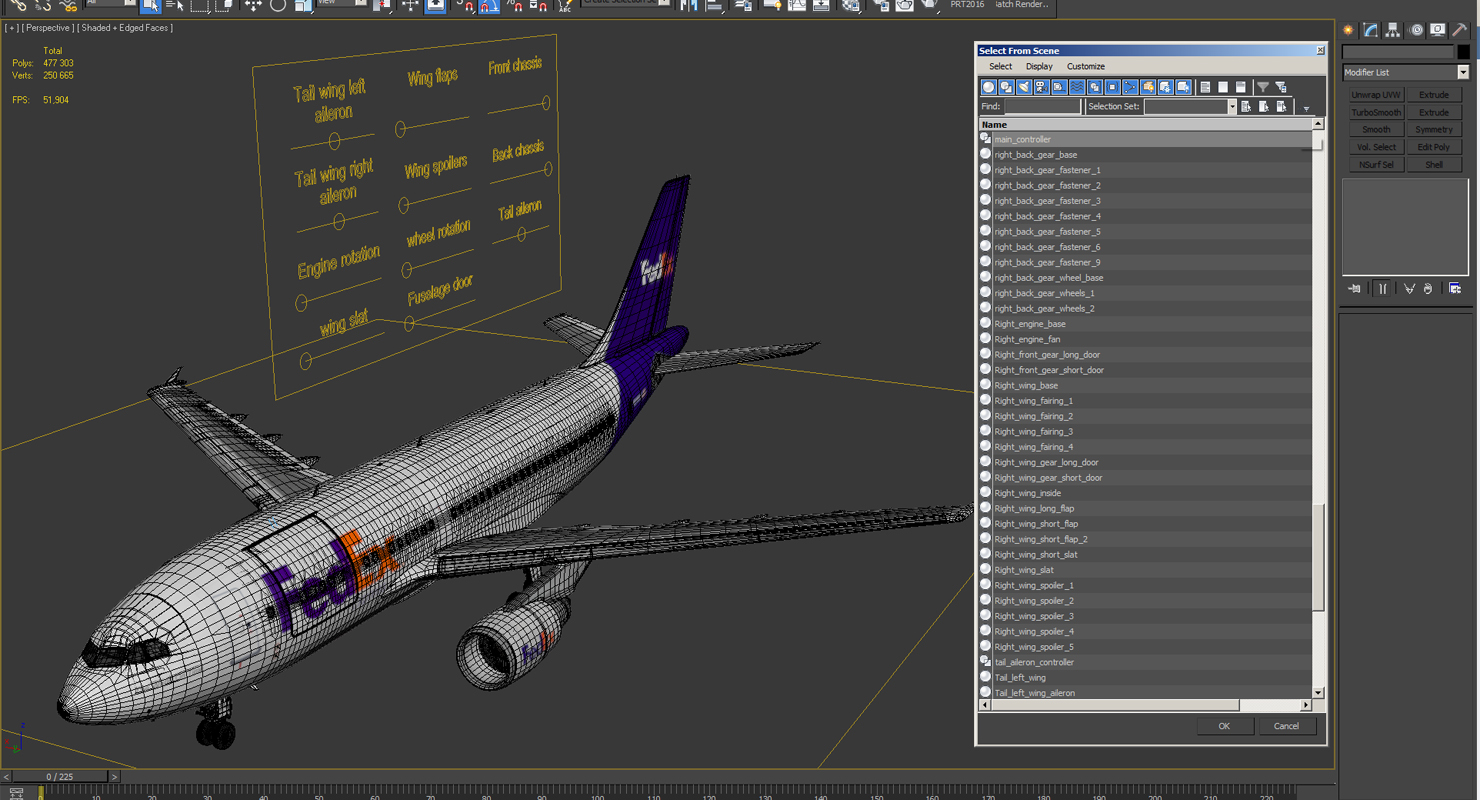Click Select All icon in dialog toolbar
This screenshot has width=1480, height=800.
point(1205,87)
